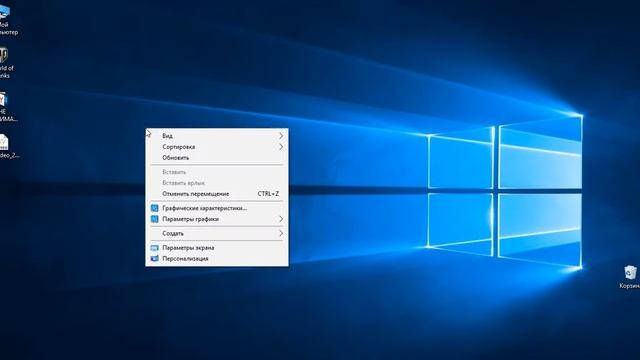Open Персонализация from context menu
Image resolution: width=640 pixels, height=360 pixels.
coord(217,259)
